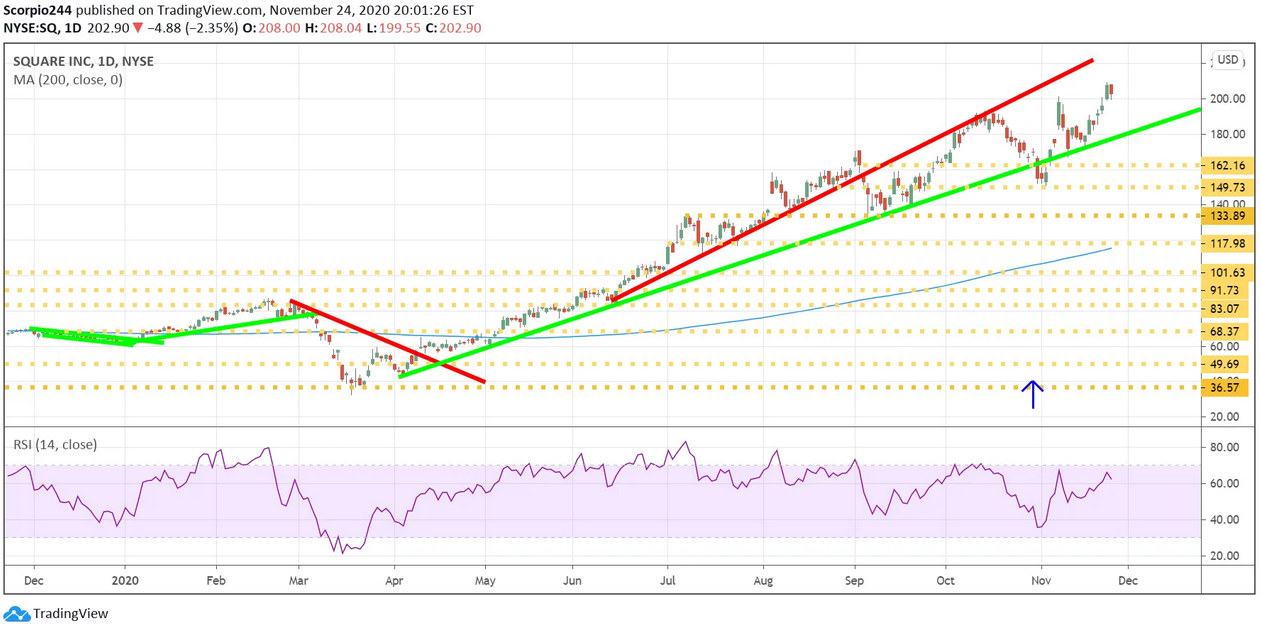The image size is (1261, 625).
Task: Click the RSI 40.00 axis label
Action: tap(1225, 520)
